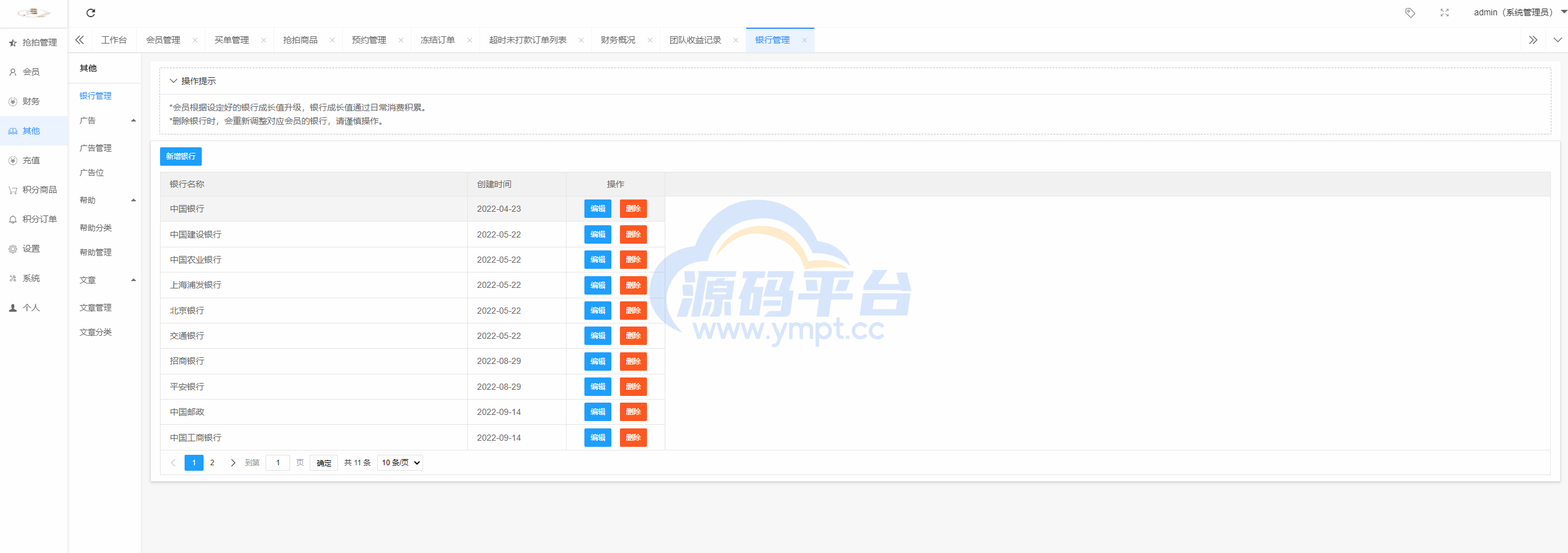The image size is (1568, 553).
Task: Open 设置 in the sidebar
Action: point(34,249)
